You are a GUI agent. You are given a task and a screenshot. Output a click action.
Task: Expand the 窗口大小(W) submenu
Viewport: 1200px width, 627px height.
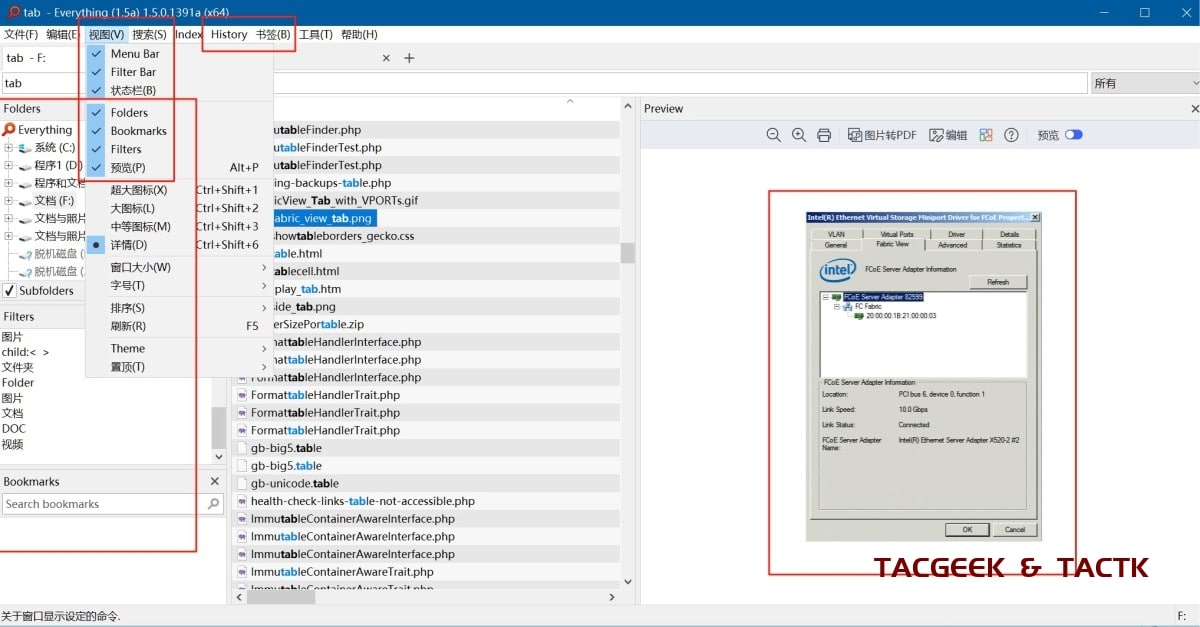point(140,267)
